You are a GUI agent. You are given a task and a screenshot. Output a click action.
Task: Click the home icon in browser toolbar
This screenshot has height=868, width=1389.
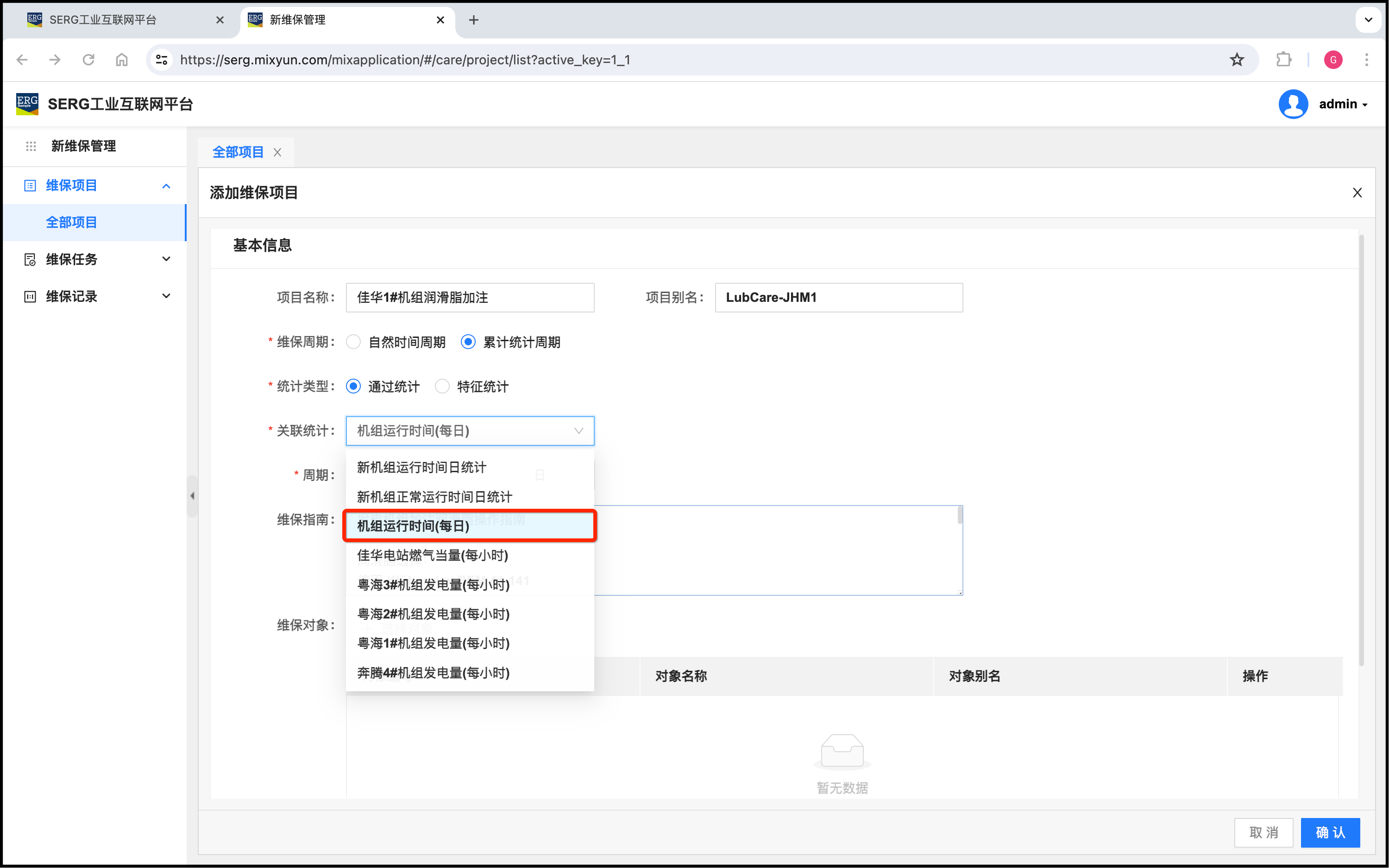point(122,60)
